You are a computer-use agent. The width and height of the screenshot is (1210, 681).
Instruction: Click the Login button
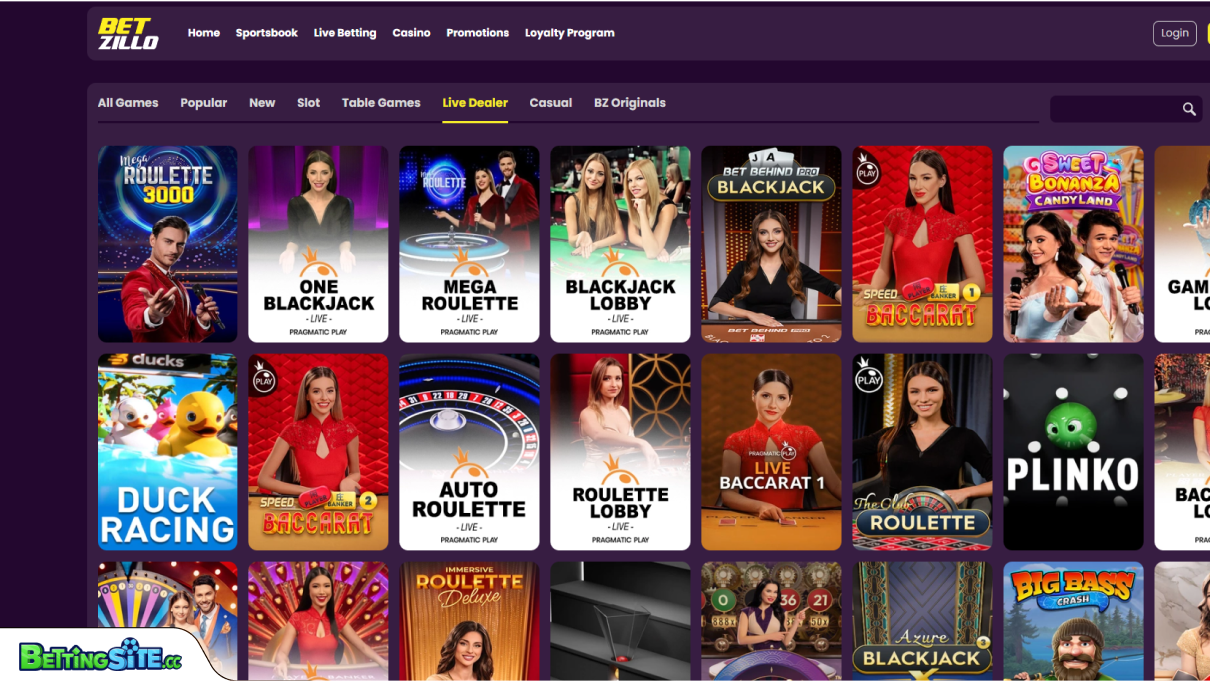tap(1174, 33)
